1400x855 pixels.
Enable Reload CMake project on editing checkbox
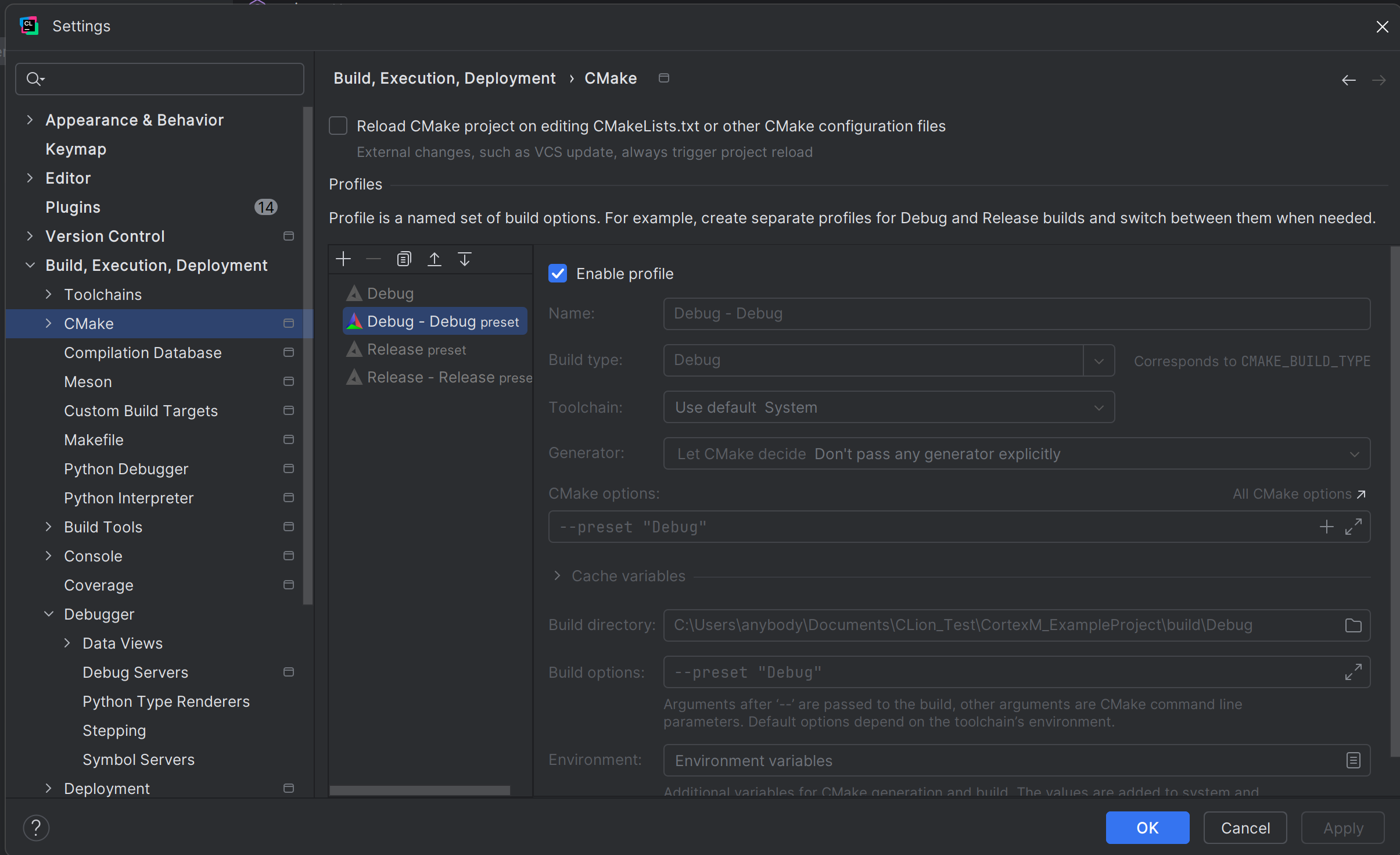click(338, 126)
